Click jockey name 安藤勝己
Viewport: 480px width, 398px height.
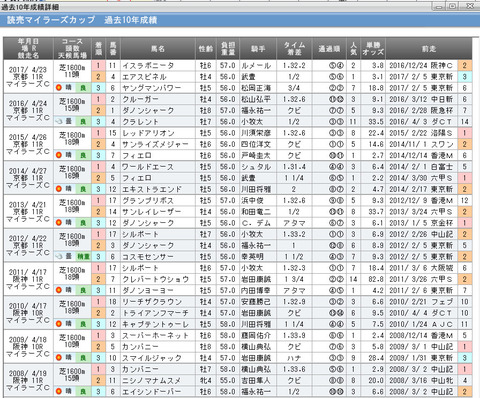point(256,302)
